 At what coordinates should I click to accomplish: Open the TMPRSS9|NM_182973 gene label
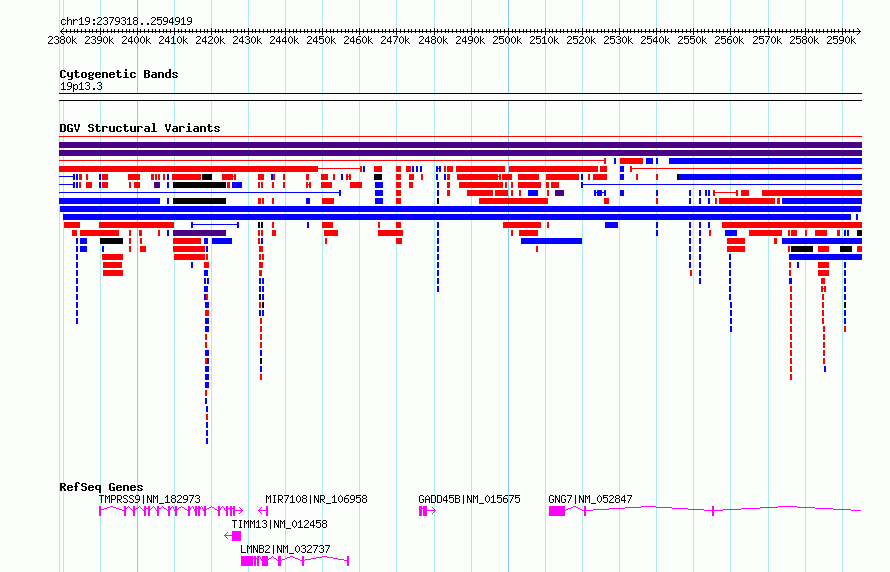tap(150, 499)
